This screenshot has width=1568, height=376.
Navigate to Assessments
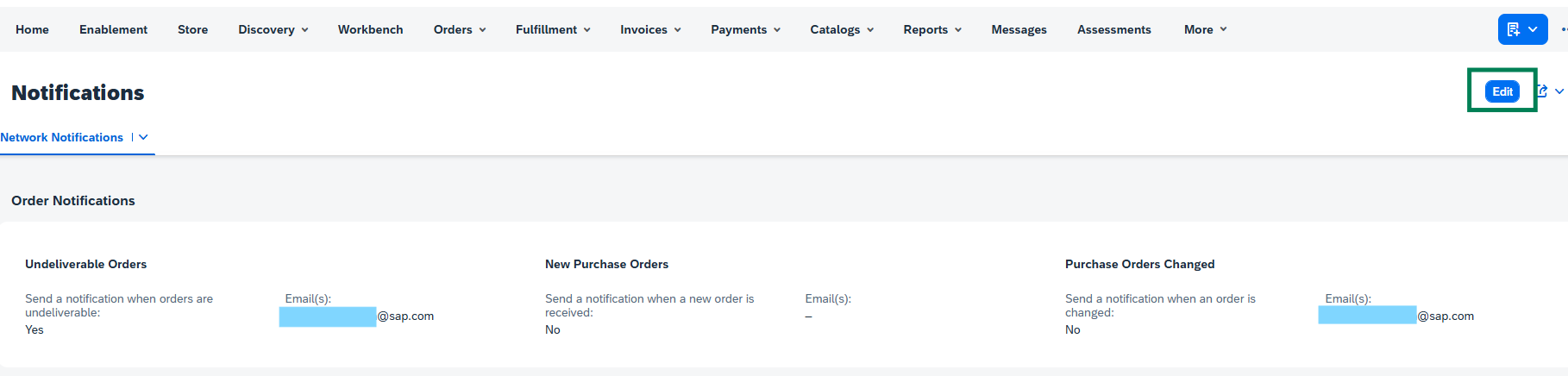tap(1113, 29)
